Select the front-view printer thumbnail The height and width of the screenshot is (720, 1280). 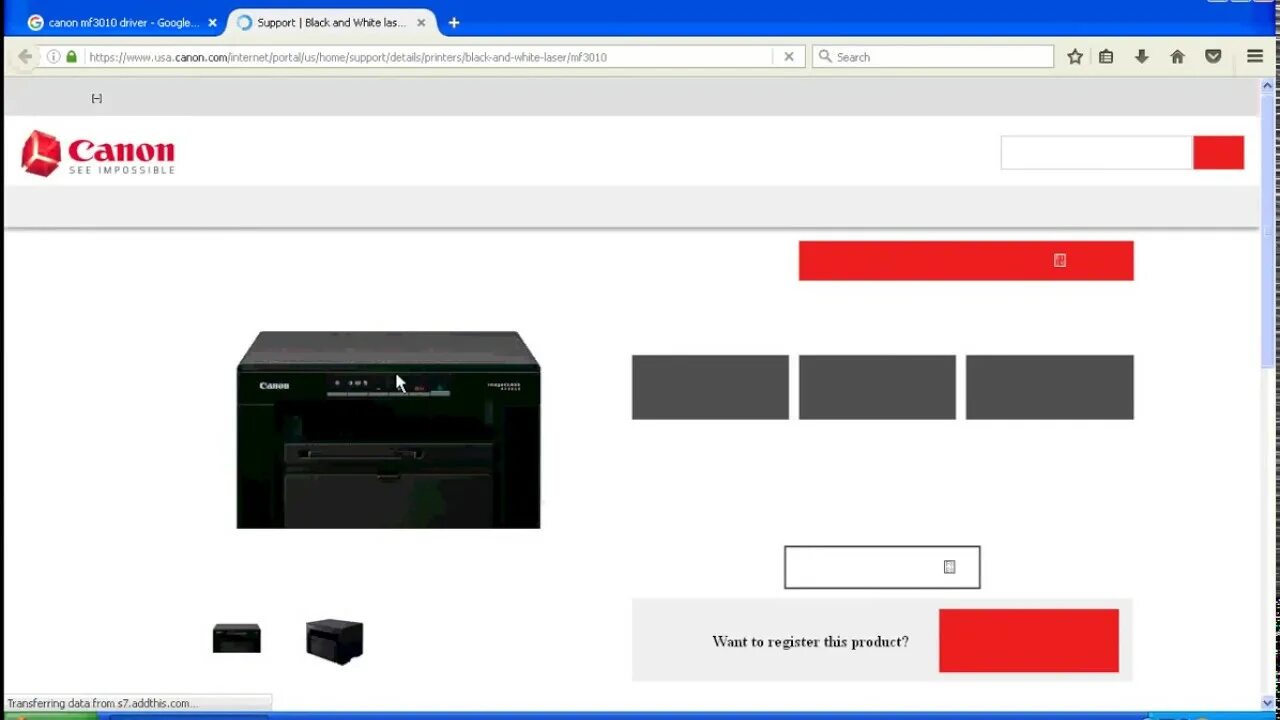(237, 638)
